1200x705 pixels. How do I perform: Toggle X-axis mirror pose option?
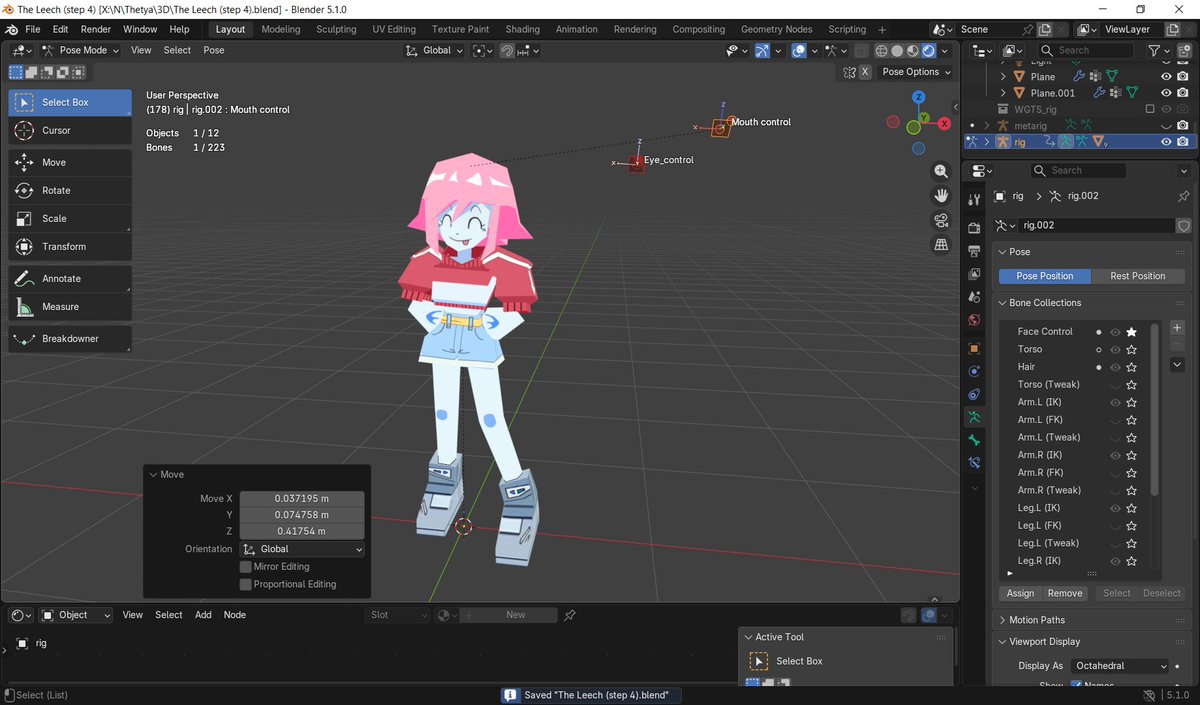(865, 72)
